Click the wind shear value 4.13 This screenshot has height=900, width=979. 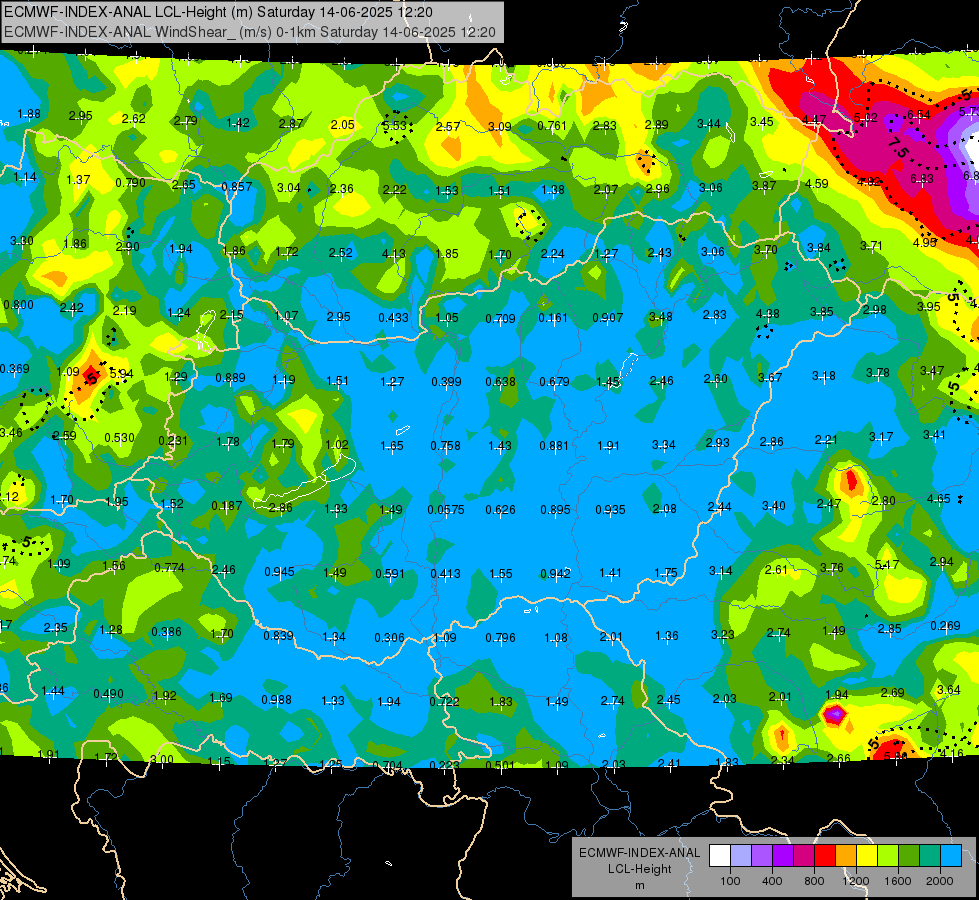click(393, 254)
